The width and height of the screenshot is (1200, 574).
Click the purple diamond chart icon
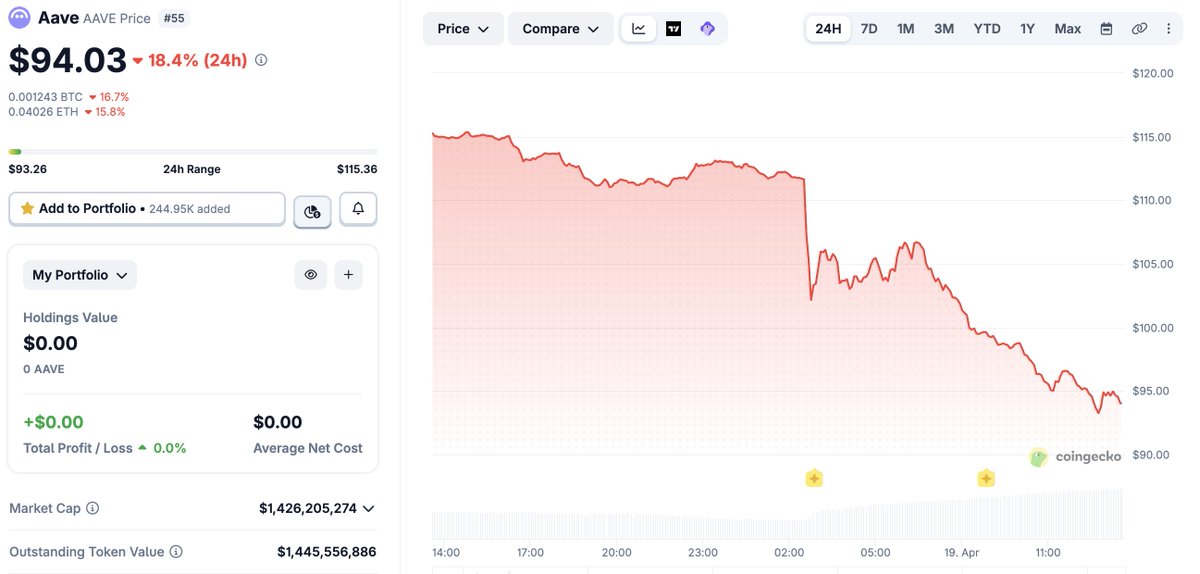pyautogui.click(x=707, y=29)
